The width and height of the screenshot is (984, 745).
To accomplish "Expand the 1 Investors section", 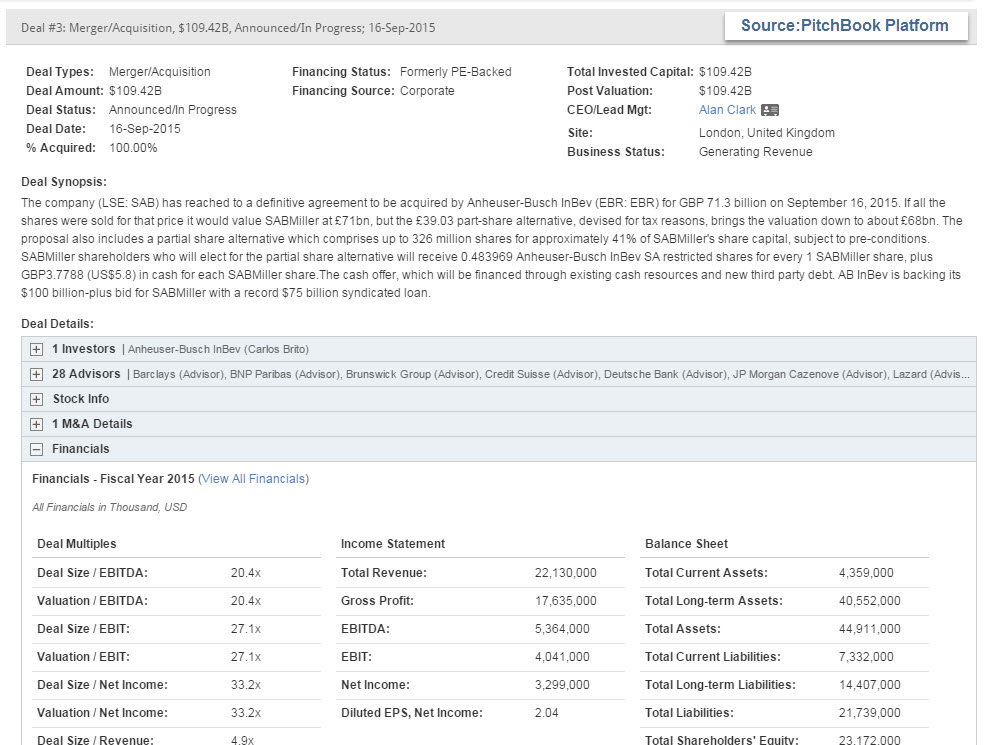I will click(x=36, y=350).
